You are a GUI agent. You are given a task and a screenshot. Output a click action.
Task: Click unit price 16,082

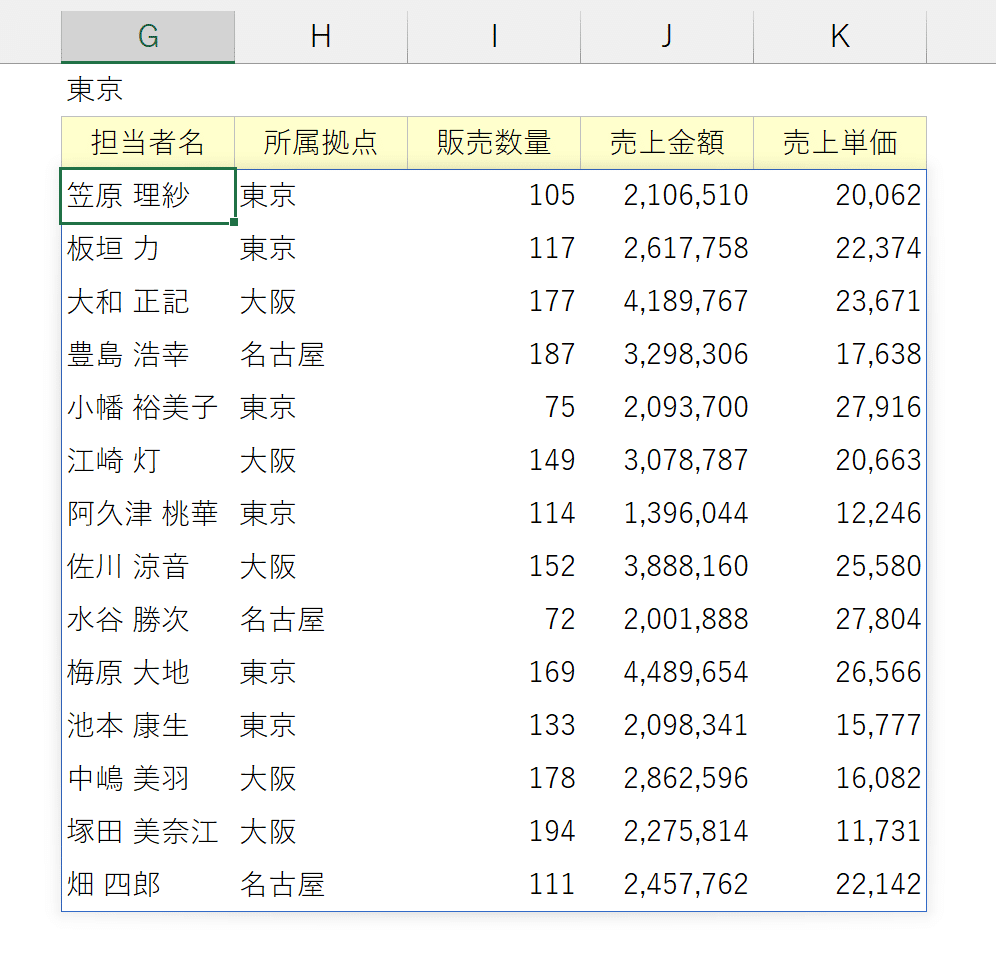840,778
